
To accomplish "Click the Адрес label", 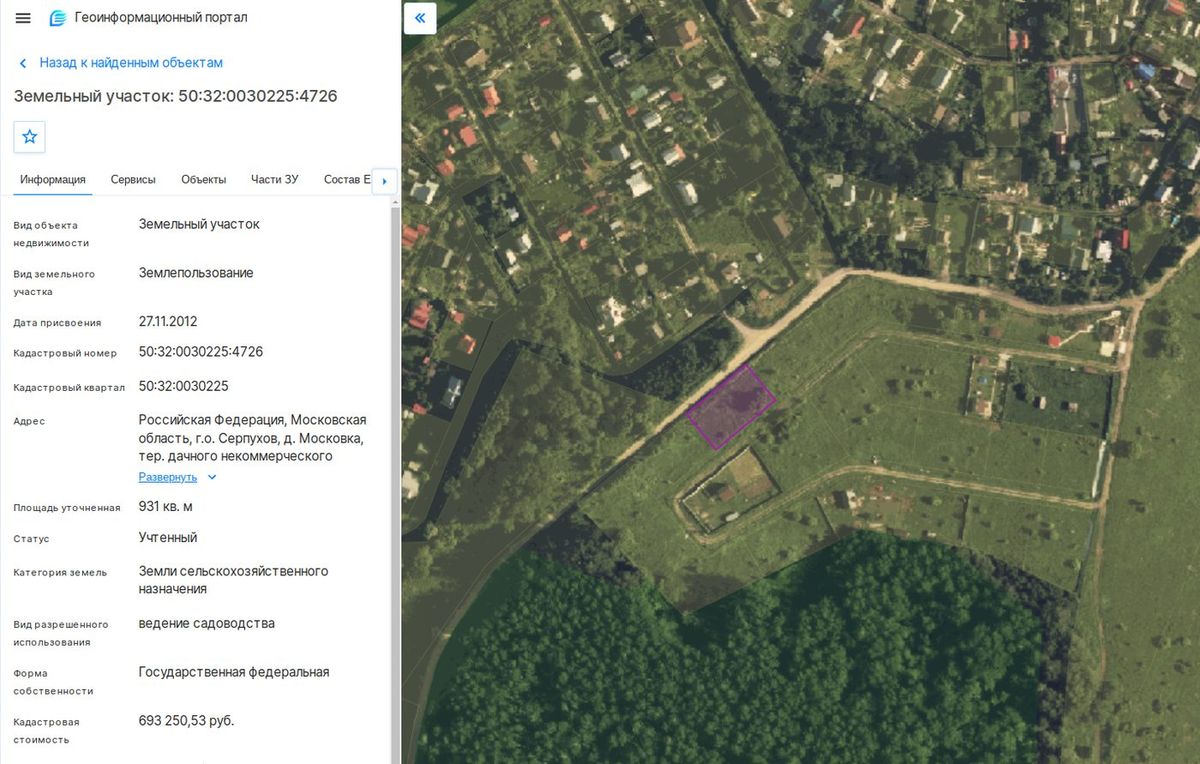I will coord(29,421).
